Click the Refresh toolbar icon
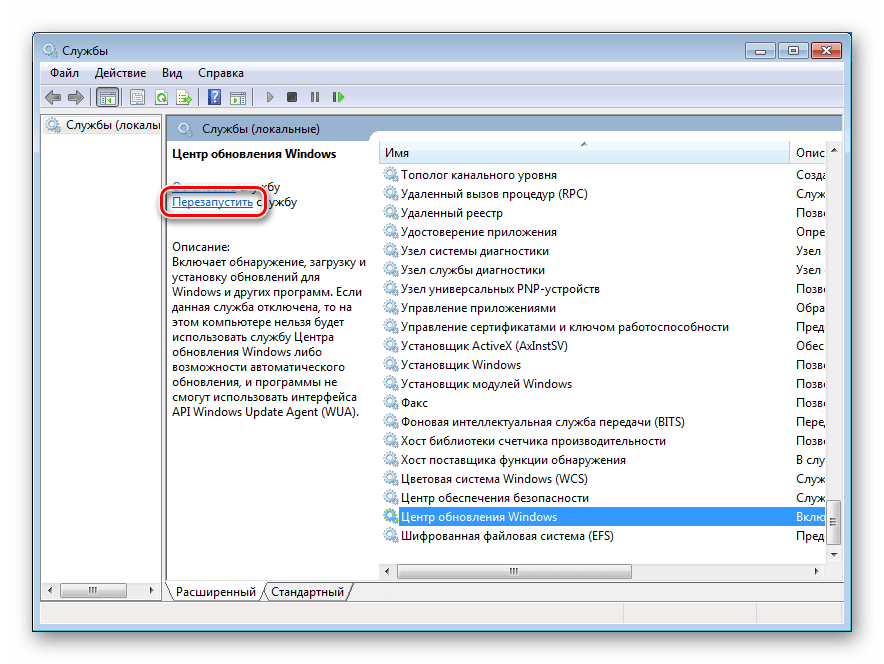This screenshot has height=664, width=884. pyautogui.click(x=161, y=97)
